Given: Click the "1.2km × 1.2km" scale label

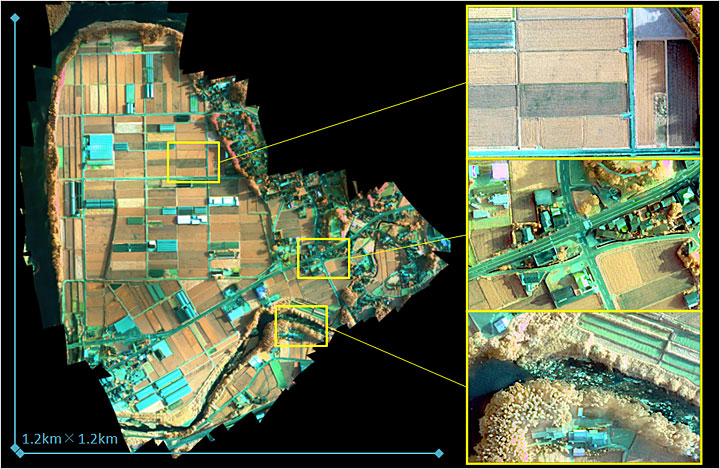Looking at the screenshot, I should 70,439.
